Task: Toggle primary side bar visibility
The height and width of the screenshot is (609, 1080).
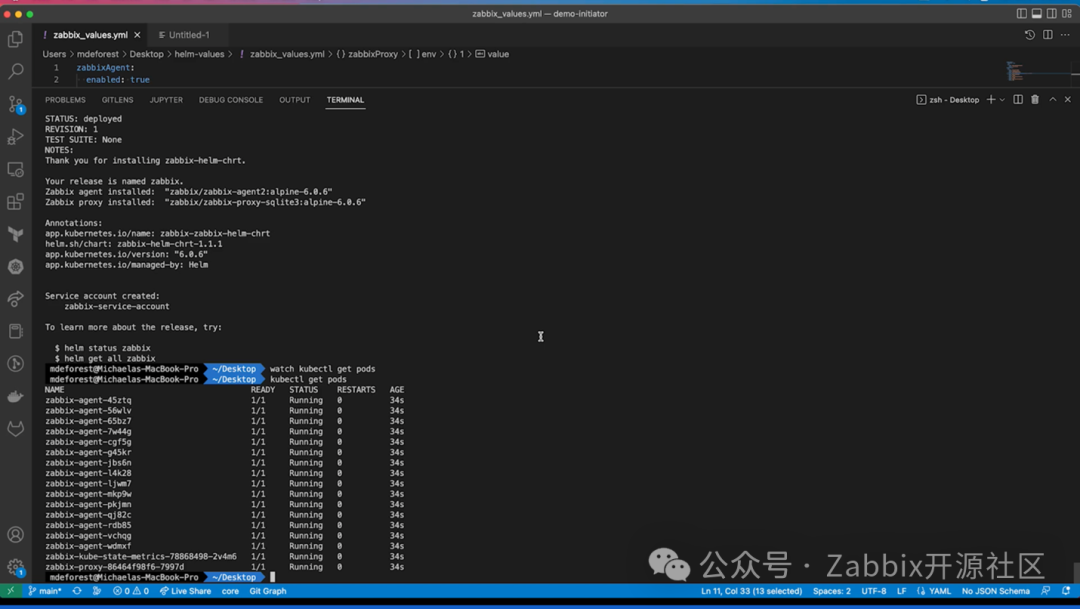Action: pyautogui.click(x=1021, y=14)
